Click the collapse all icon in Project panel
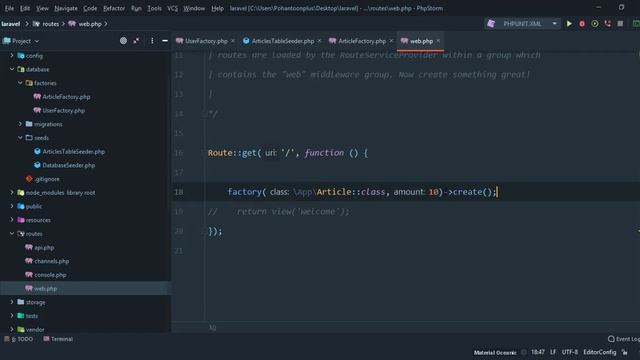Image resolution: width=640 pixels, height=360 pixels. [x=136, y=41]
